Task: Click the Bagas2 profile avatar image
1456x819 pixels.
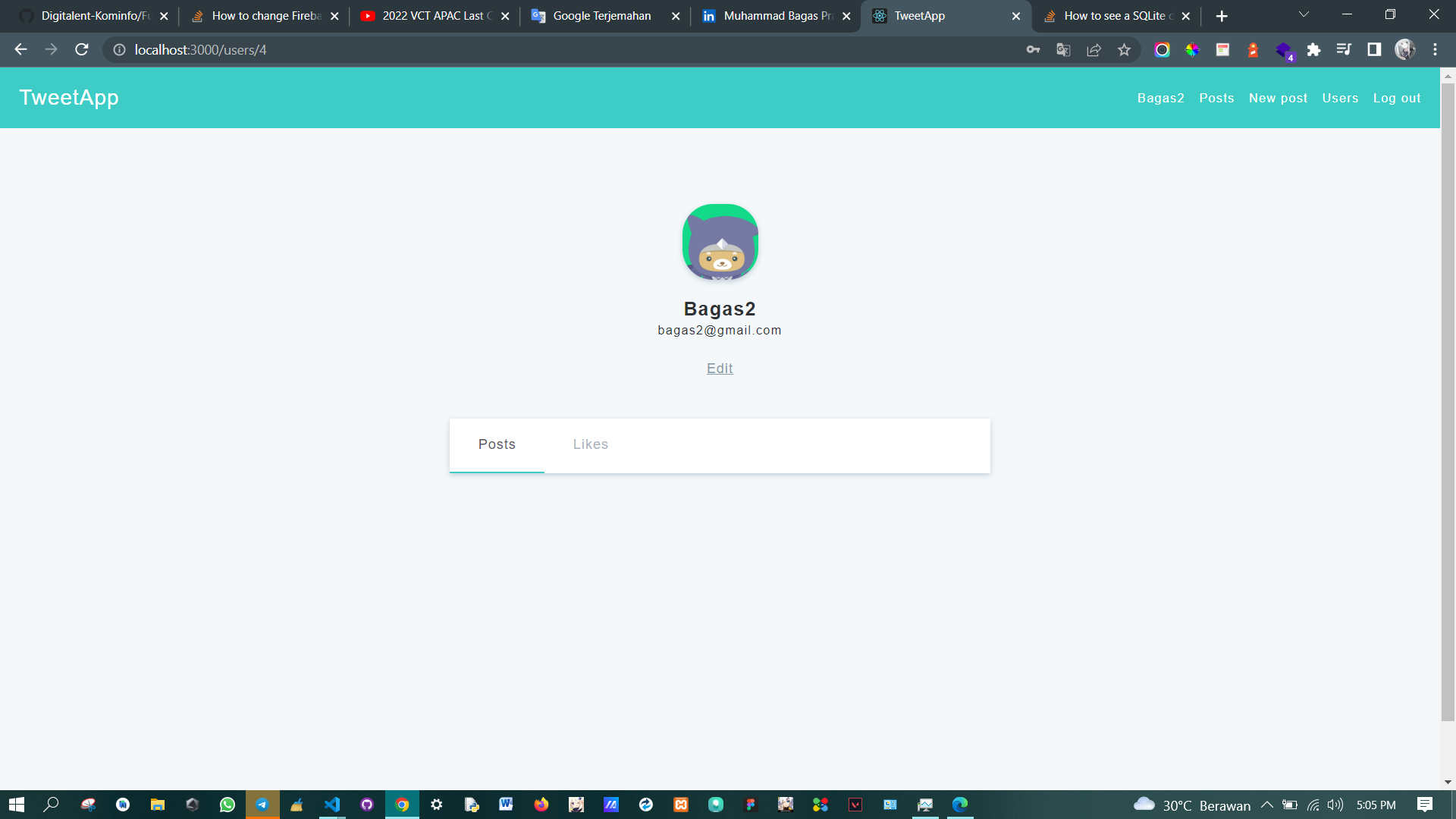Action: (x=720, y=242)
